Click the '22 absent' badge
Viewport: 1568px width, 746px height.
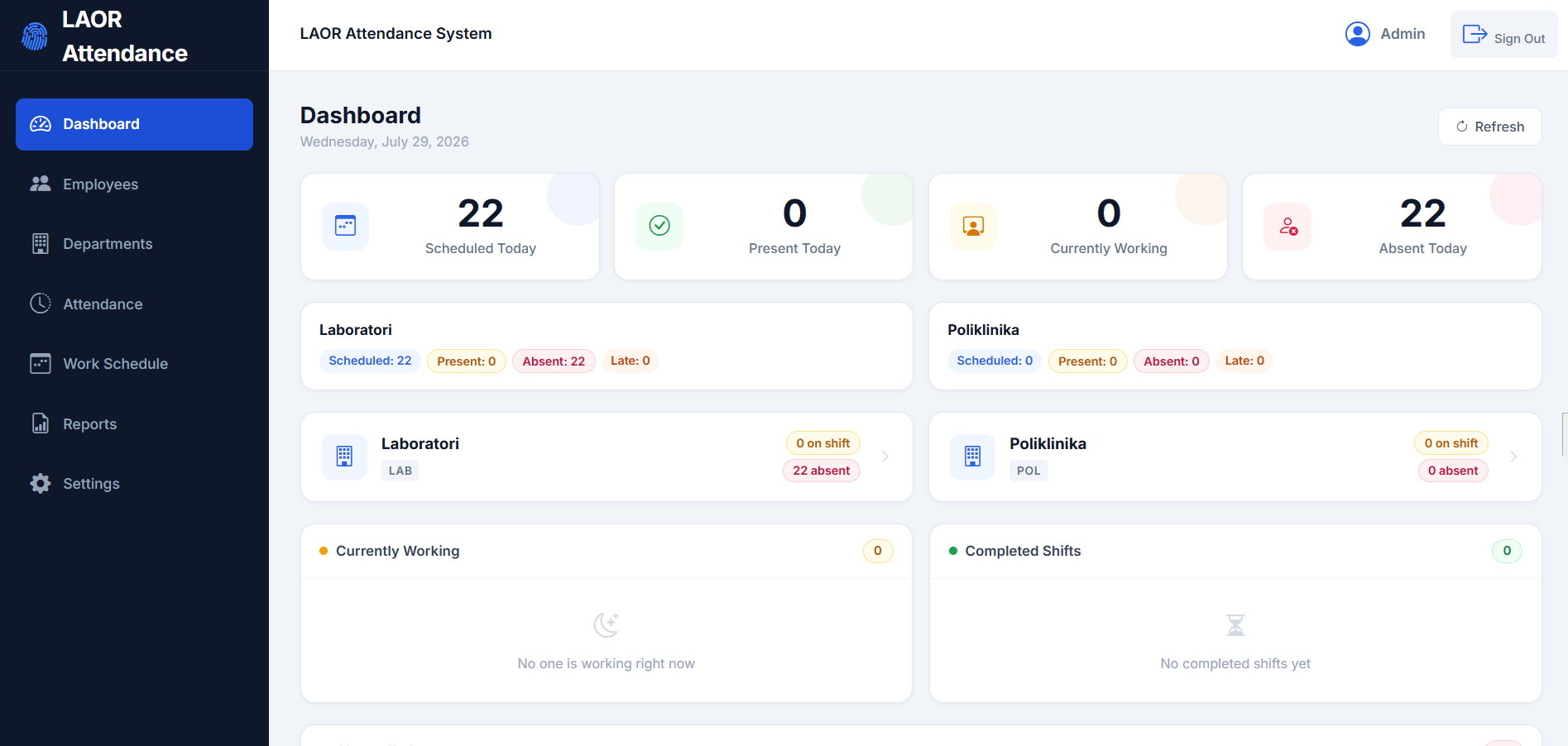(x=822, y=471)
